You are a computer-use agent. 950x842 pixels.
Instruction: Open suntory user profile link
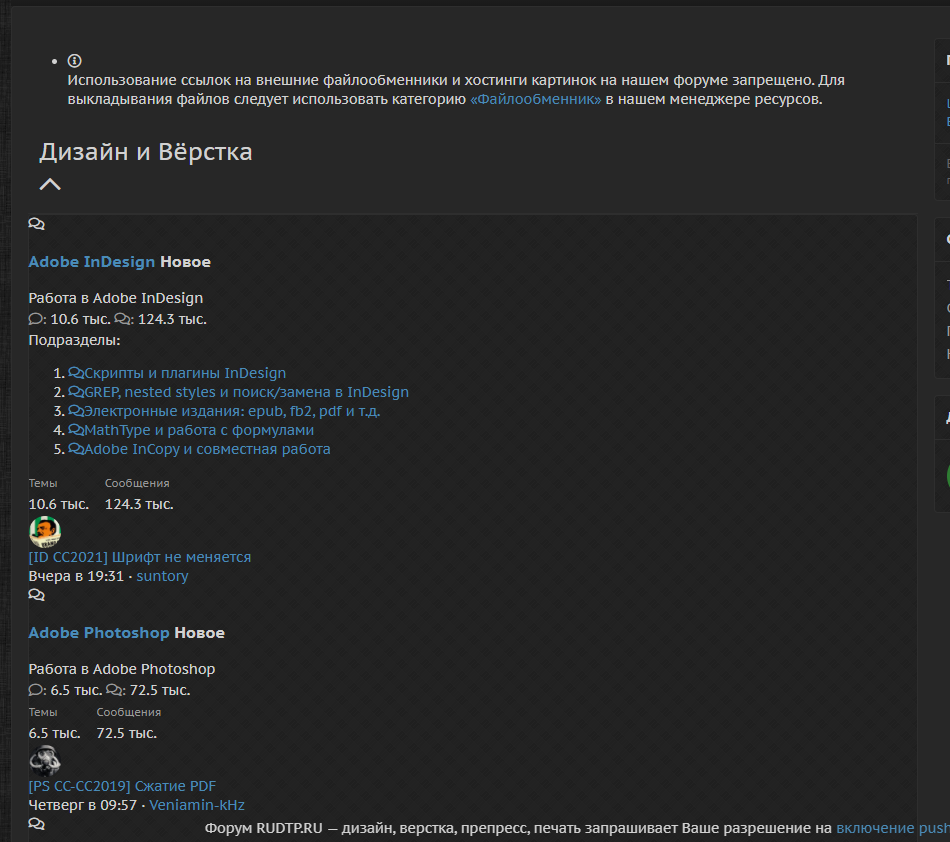162,576
